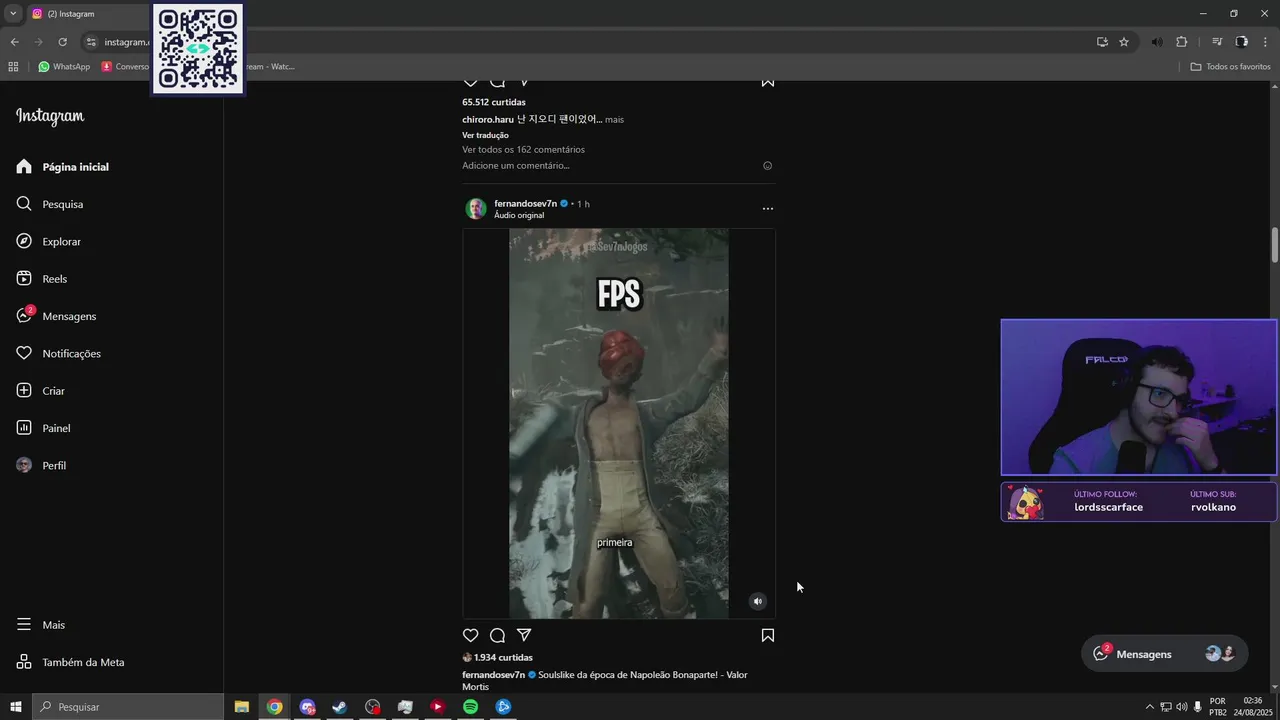The height and width of the screenshot is (720, 1280).
Task: Like the fernandosev7n post with heart icon
Action: tap(471, 635)
